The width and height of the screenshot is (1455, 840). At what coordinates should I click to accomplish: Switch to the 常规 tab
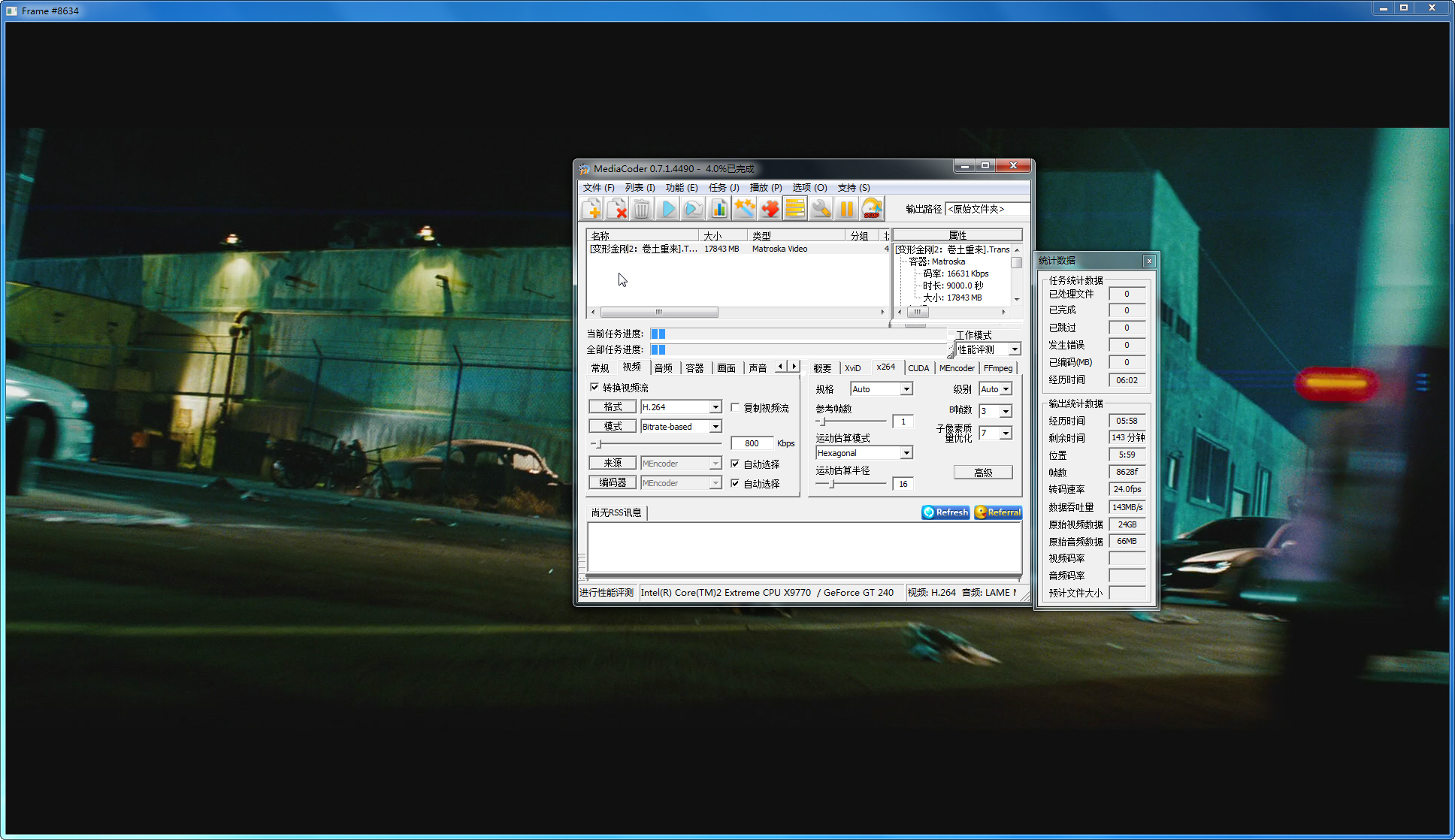click(600, 368)
